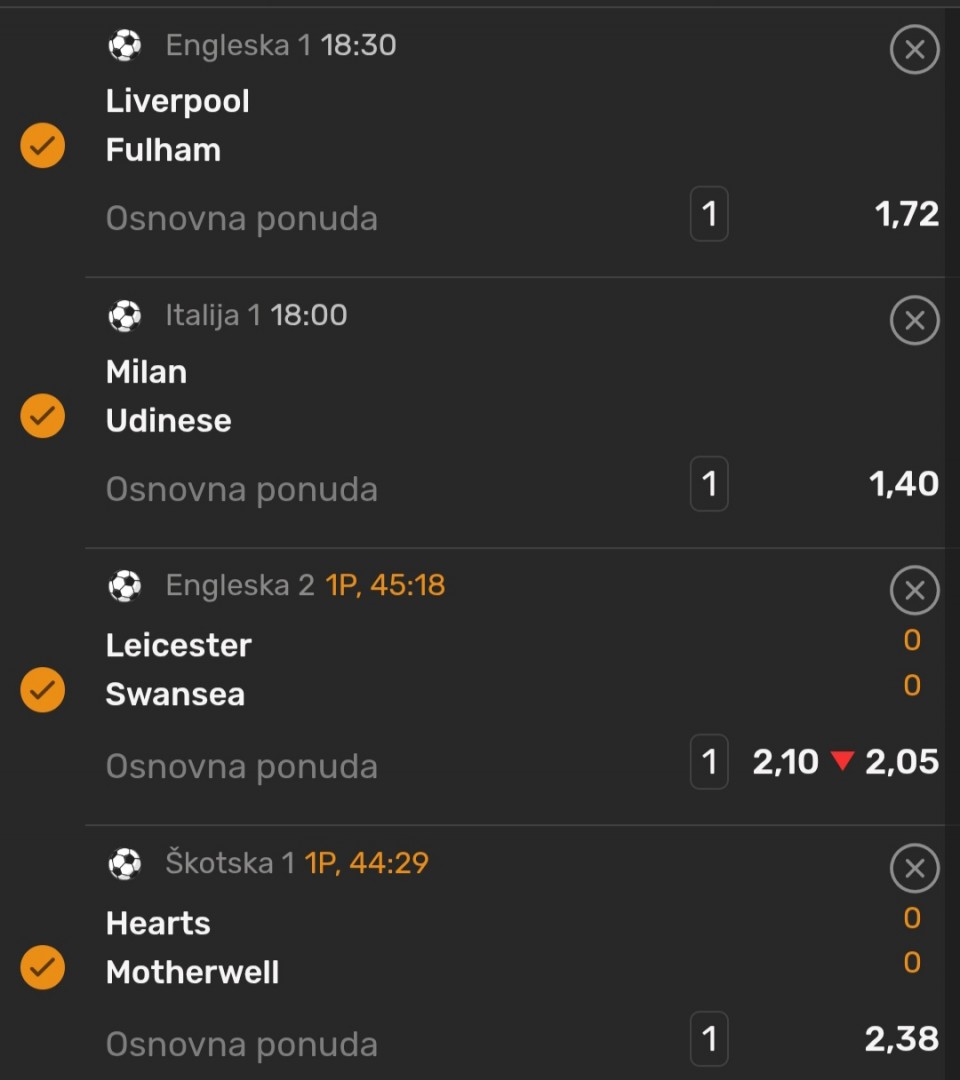
Task: Click the tip 1 box for Leicester match
Action: tap(709, 762)
